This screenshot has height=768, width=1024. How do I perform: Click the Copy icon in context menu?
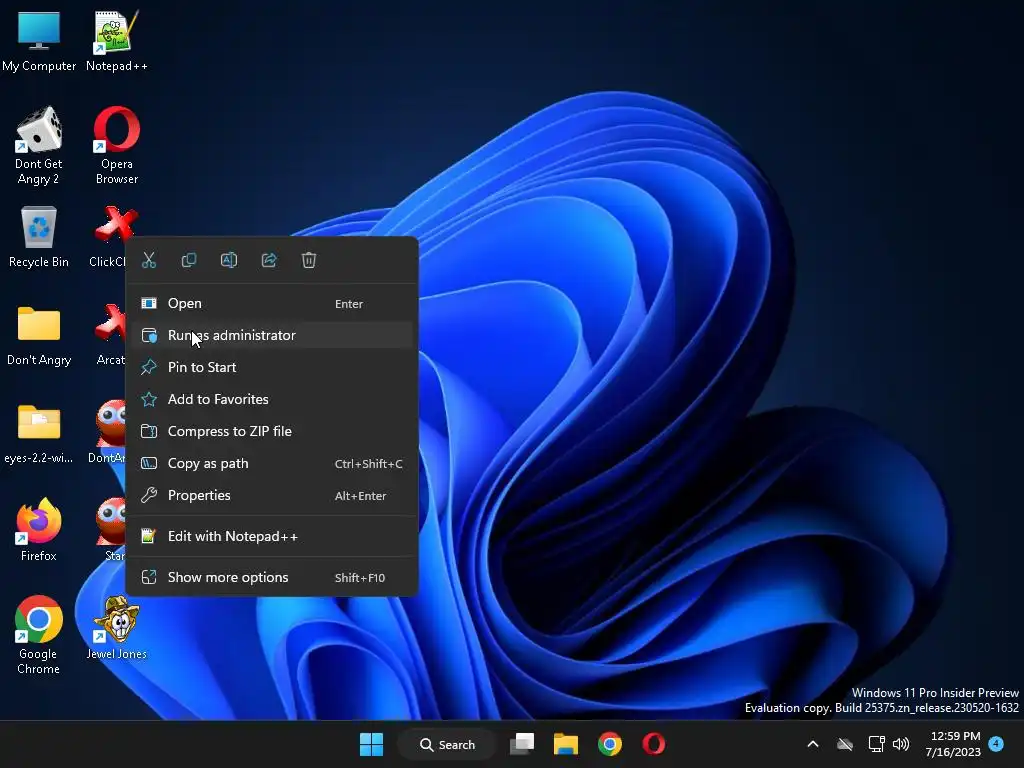coord(189,260)
